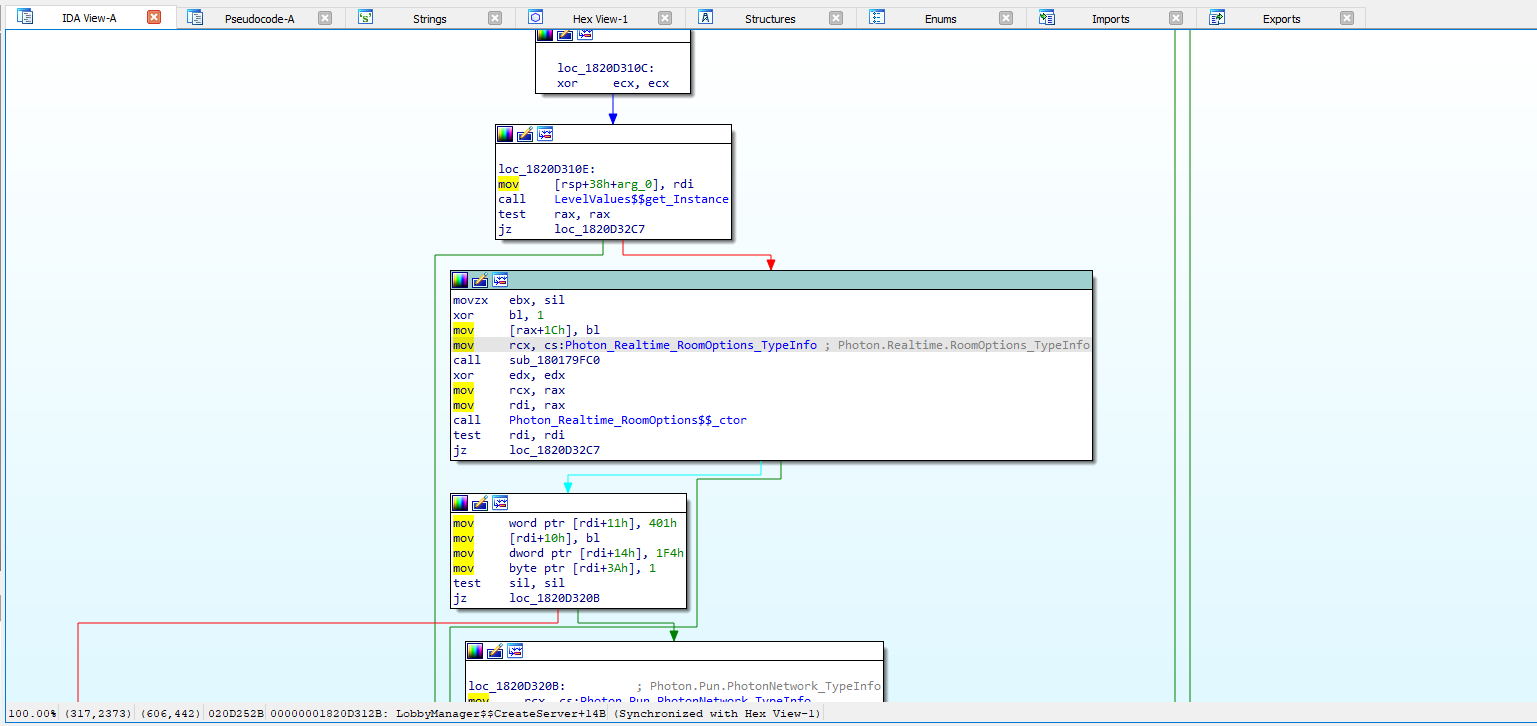Select the loc_1820D310E: label
1537x726 pixels.
[547, 169]
